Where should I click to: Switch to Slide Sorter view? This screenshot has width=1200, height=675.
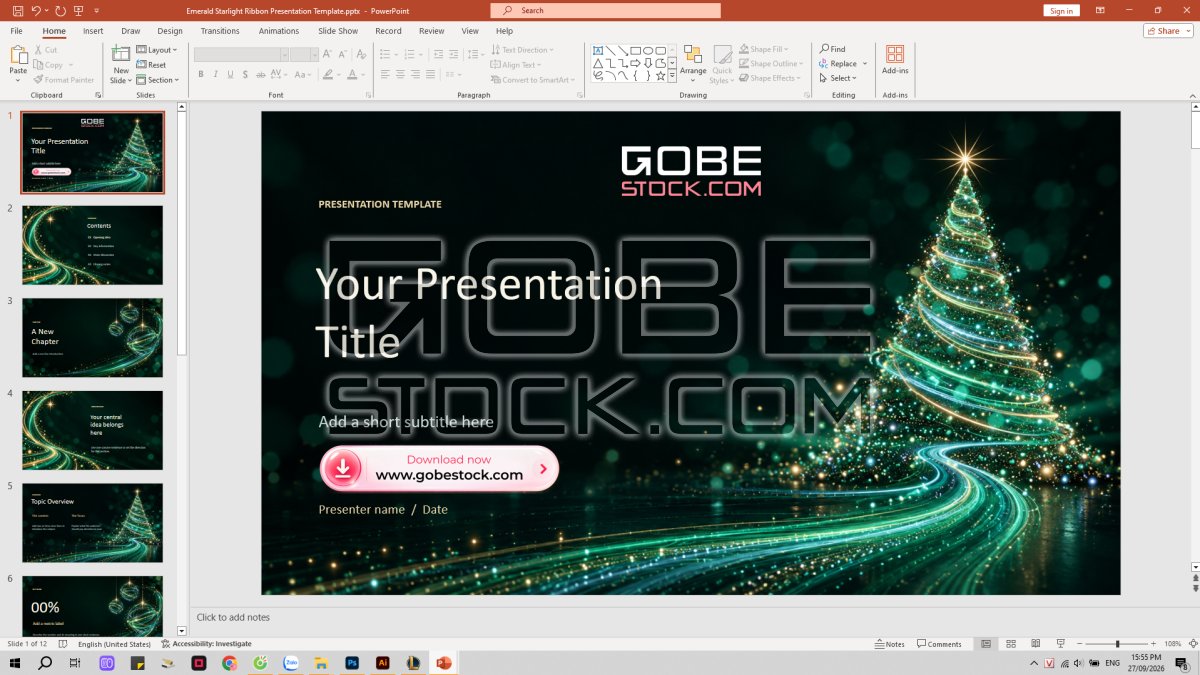[1010, 644]
